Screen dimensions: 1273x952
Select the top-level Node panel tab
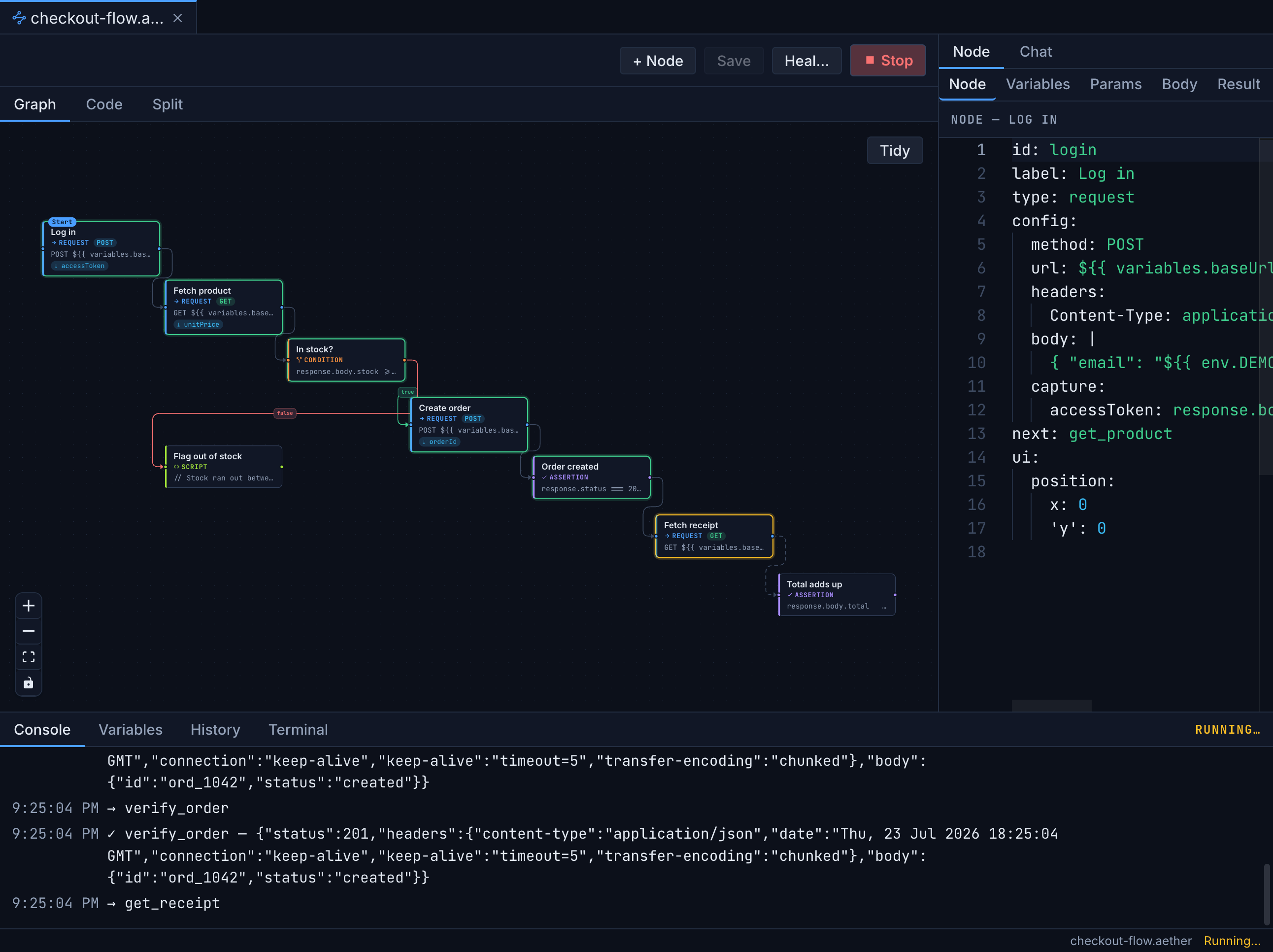pyautogui.click(x=971, y=52)
